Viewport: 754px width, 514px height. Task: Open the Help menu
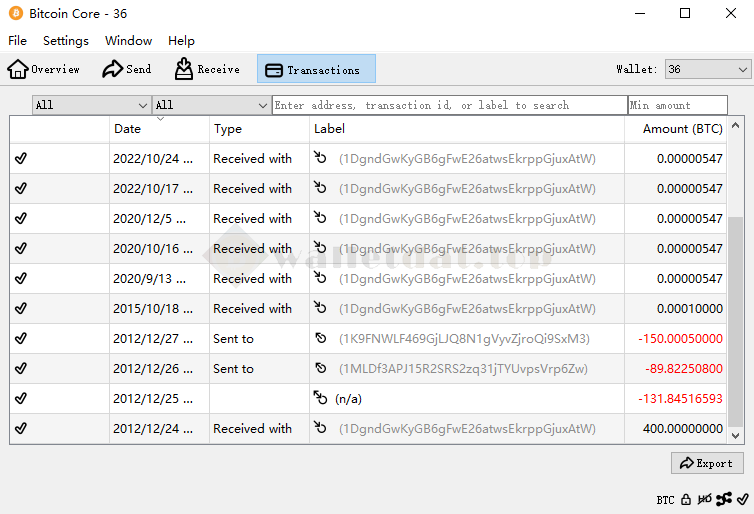[181, 41]
